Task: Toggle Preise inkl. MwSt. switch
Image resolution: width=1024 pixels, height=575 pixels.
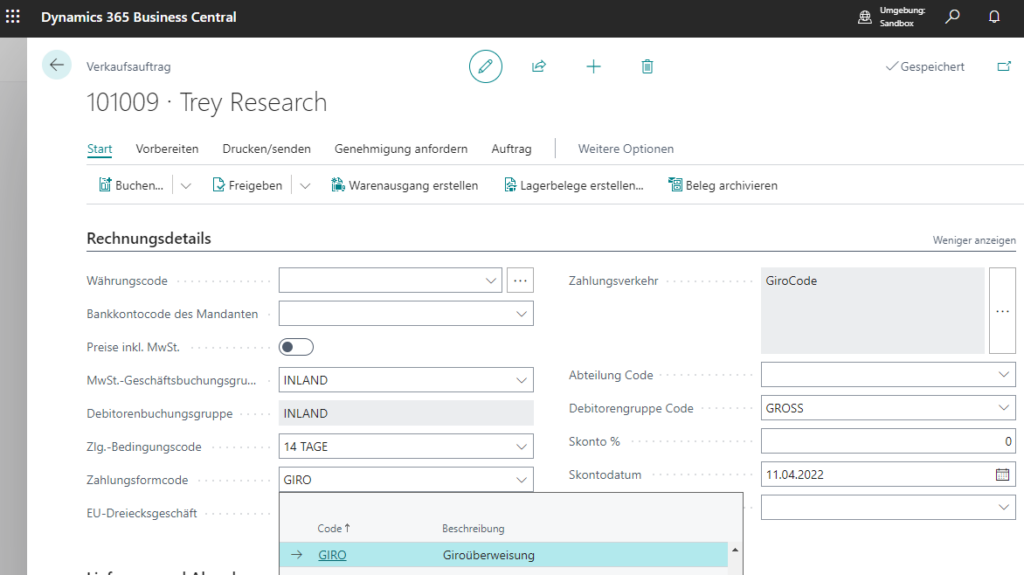Action: pyautogui.click(x=296, y=347)
